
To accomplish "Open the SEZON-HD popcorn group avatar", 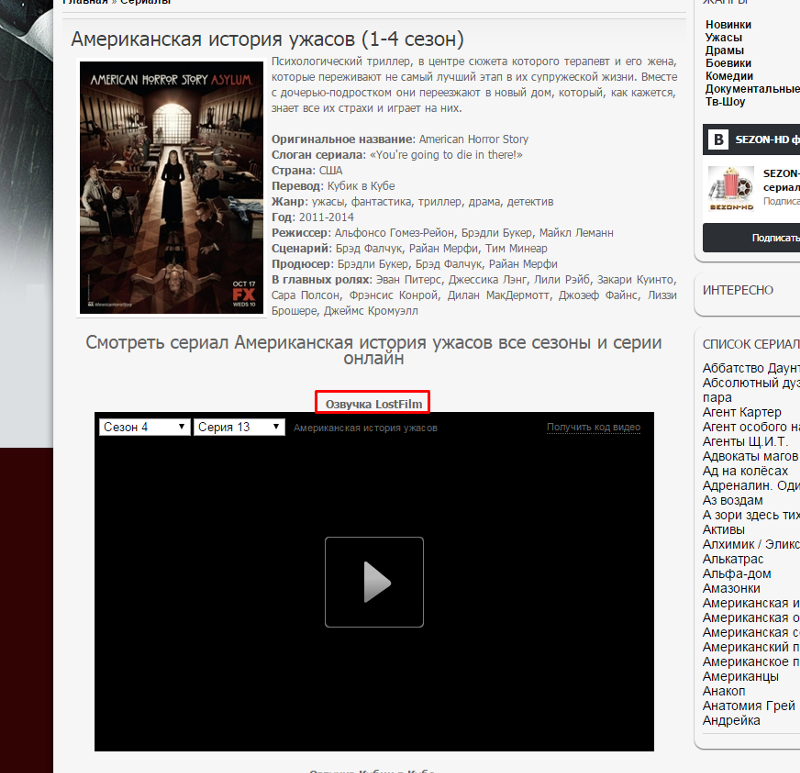I will point(731,189).
